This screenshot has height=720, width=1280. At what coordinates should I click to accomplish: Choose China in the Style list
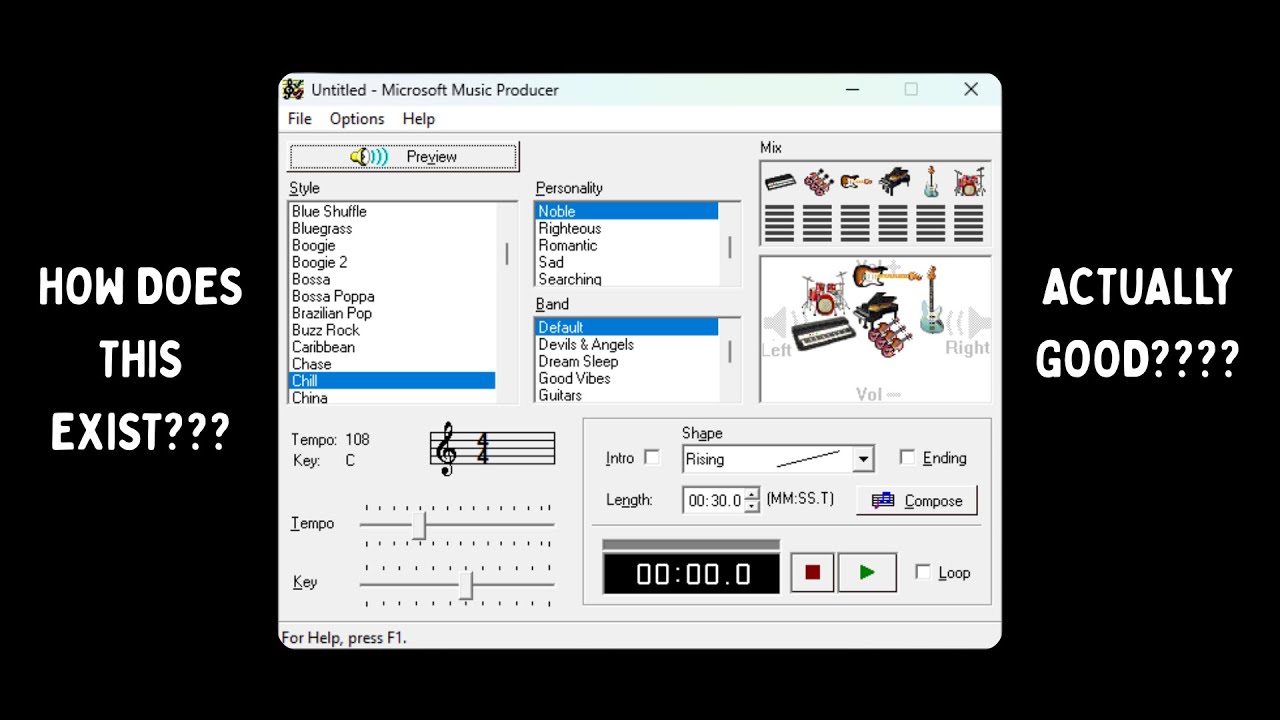click(x=392, y=397)
